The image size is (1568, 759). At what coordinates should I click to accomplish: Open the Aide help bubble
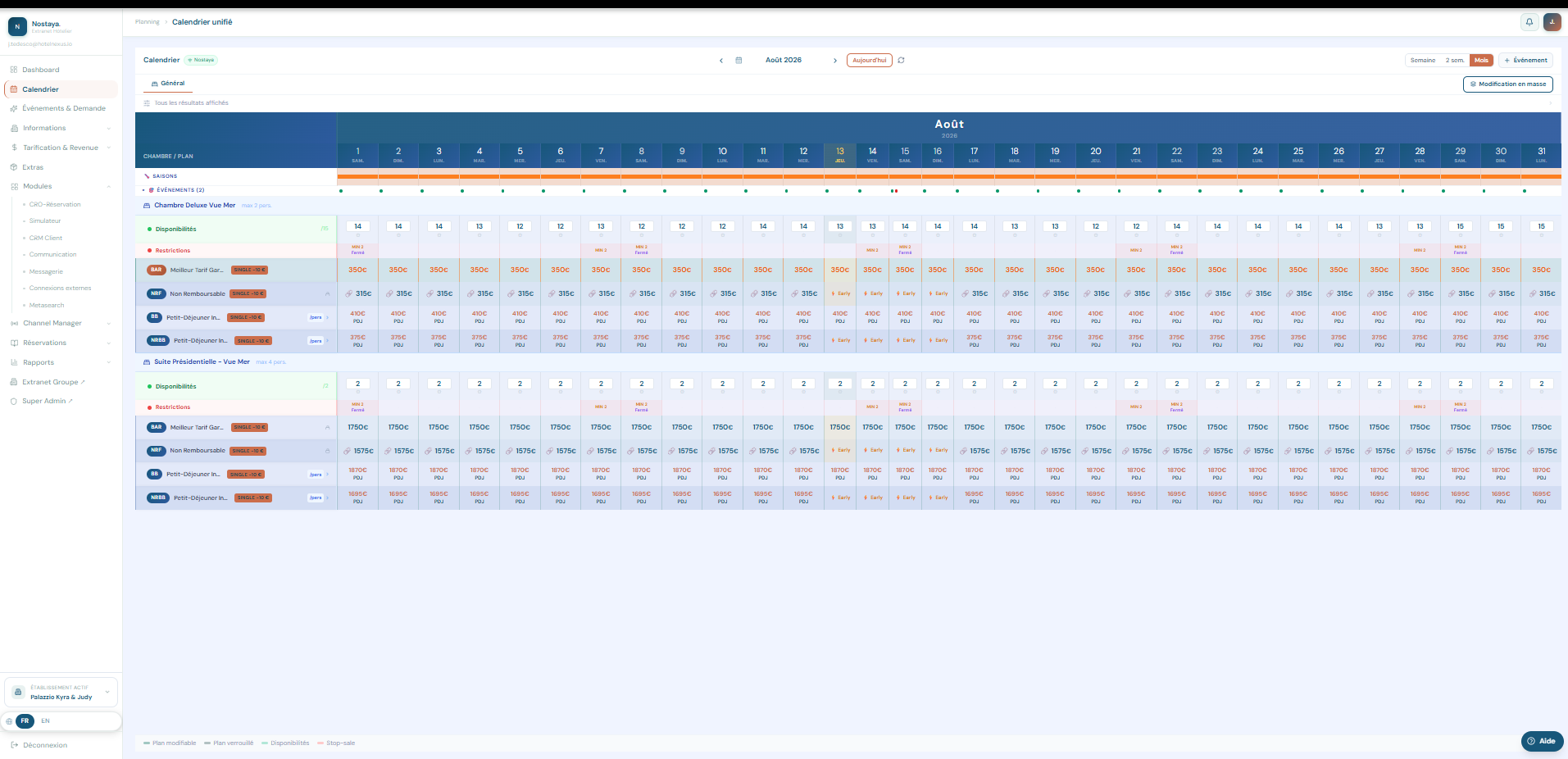[x=1542, y=741]
